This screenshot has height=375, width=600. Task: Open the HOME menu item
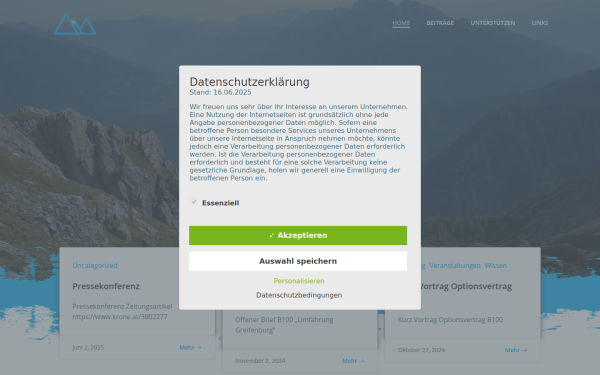[x=401, y=23]
